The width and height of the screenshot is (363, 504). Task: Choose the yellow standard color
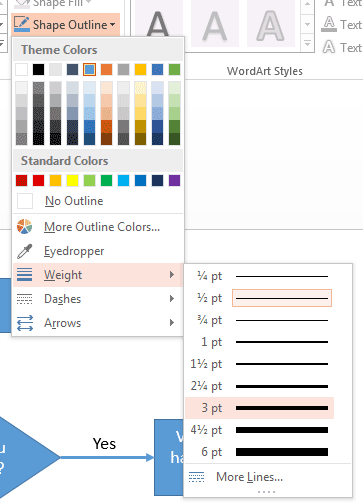point(72,180)
